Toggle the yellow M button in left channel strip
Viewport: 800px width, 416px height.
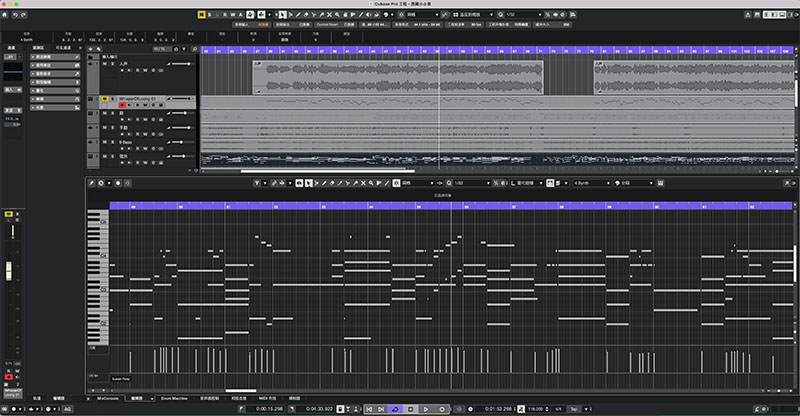(x=8, y=214)
